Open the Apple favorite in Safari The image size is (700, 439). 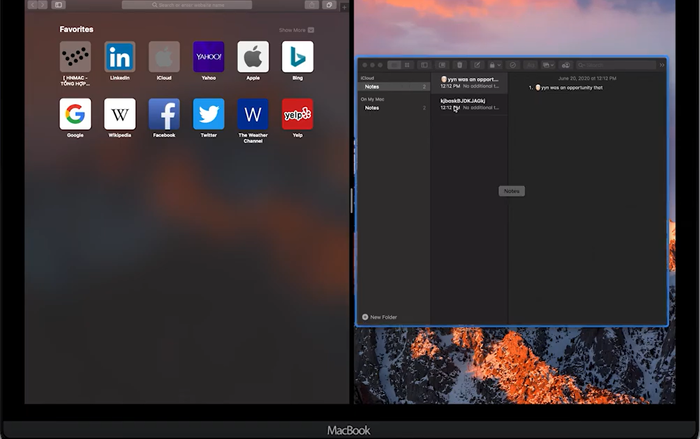253,57
